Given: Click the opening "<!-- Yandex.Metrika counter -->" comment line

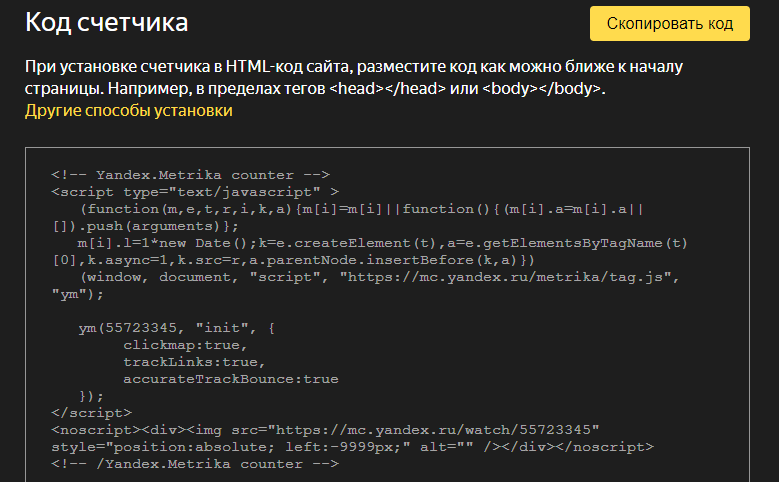Looking at the screenshot, I should point(190,174).
